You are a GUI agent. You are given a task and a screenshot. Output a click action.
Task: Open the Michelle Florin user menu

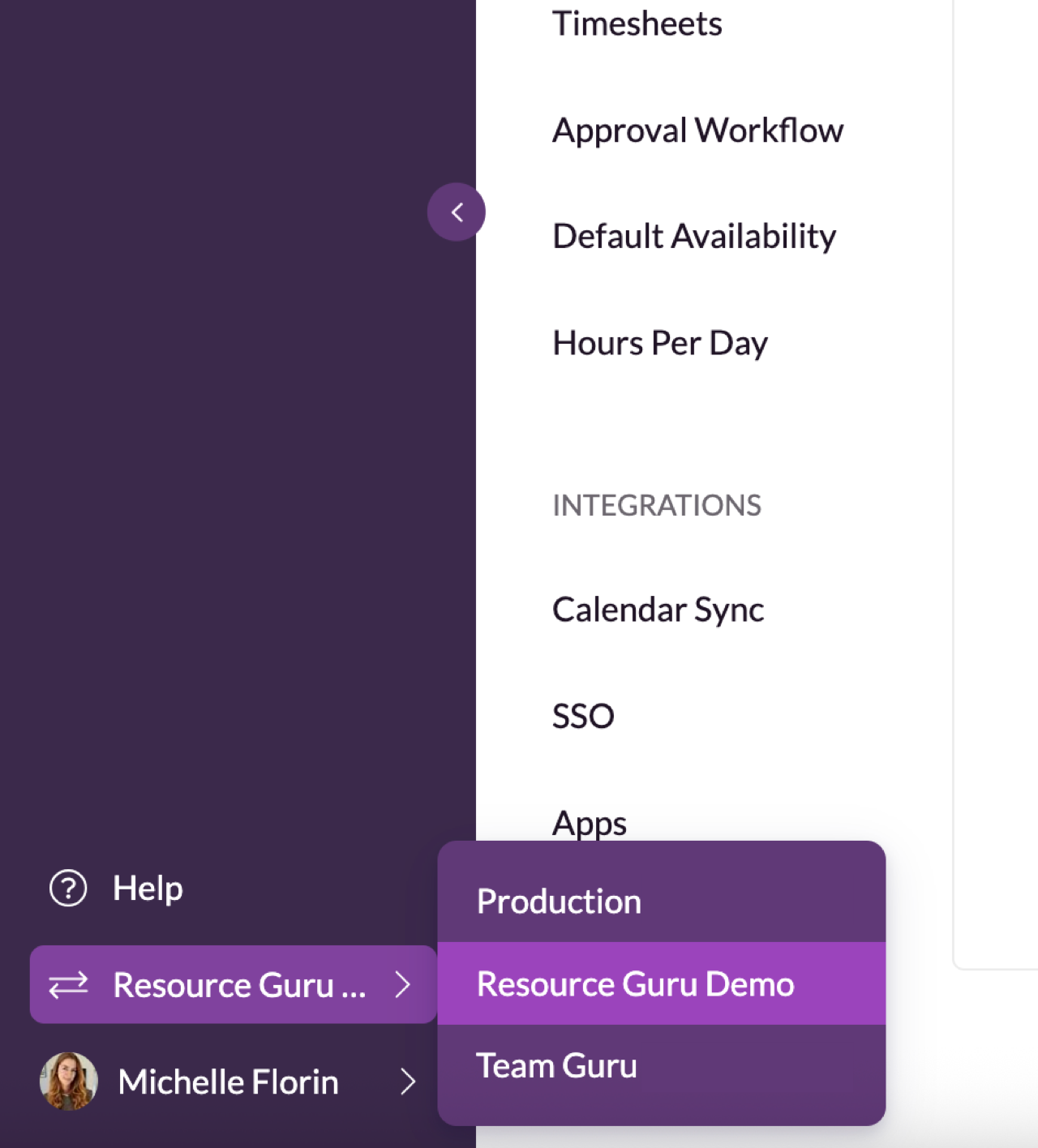coord(233,1081)
